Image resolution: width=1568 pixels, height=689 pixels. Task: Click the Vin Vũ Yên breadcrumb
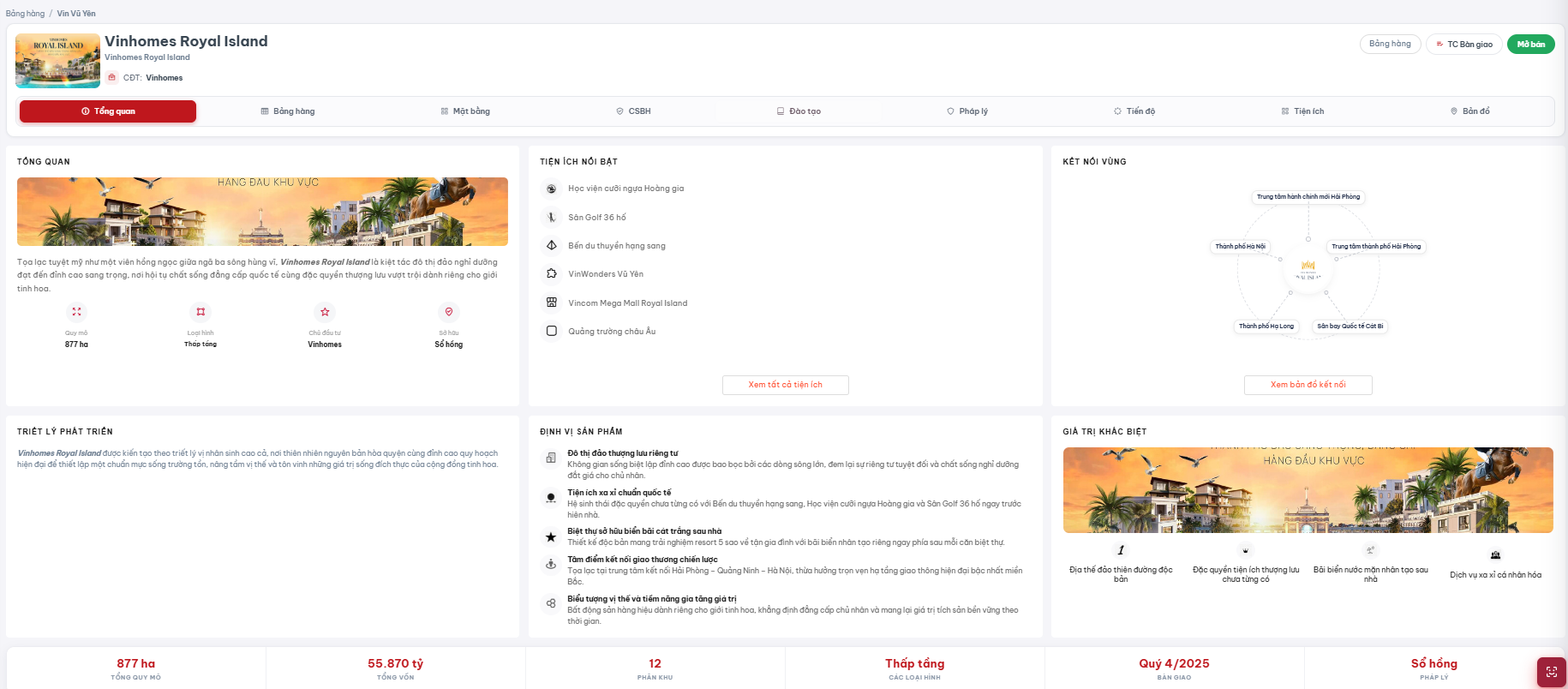(76, 14)
